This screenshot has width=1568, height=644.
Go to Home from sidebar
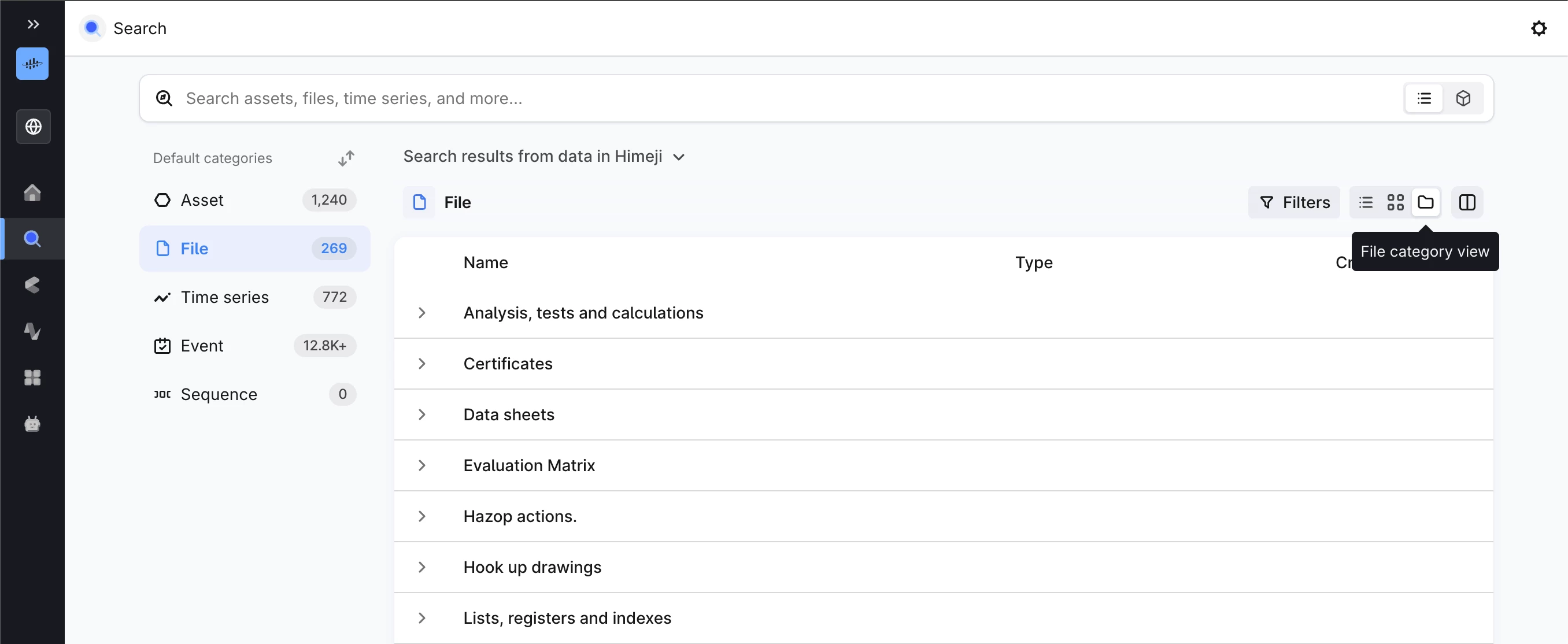pyautogui.click(x=32, y=193)
